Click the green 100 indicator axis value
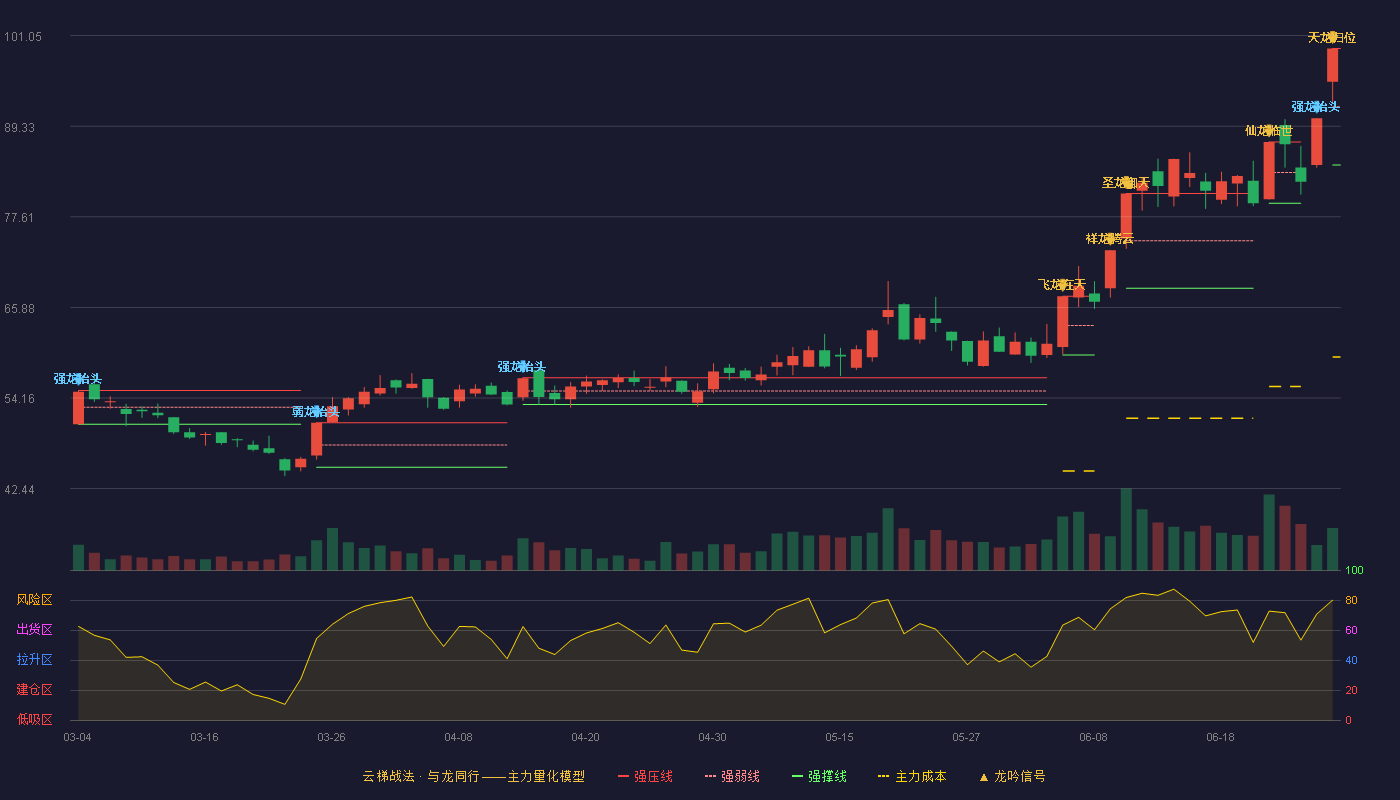The image size is (1400, 800). pos(1354,571)
